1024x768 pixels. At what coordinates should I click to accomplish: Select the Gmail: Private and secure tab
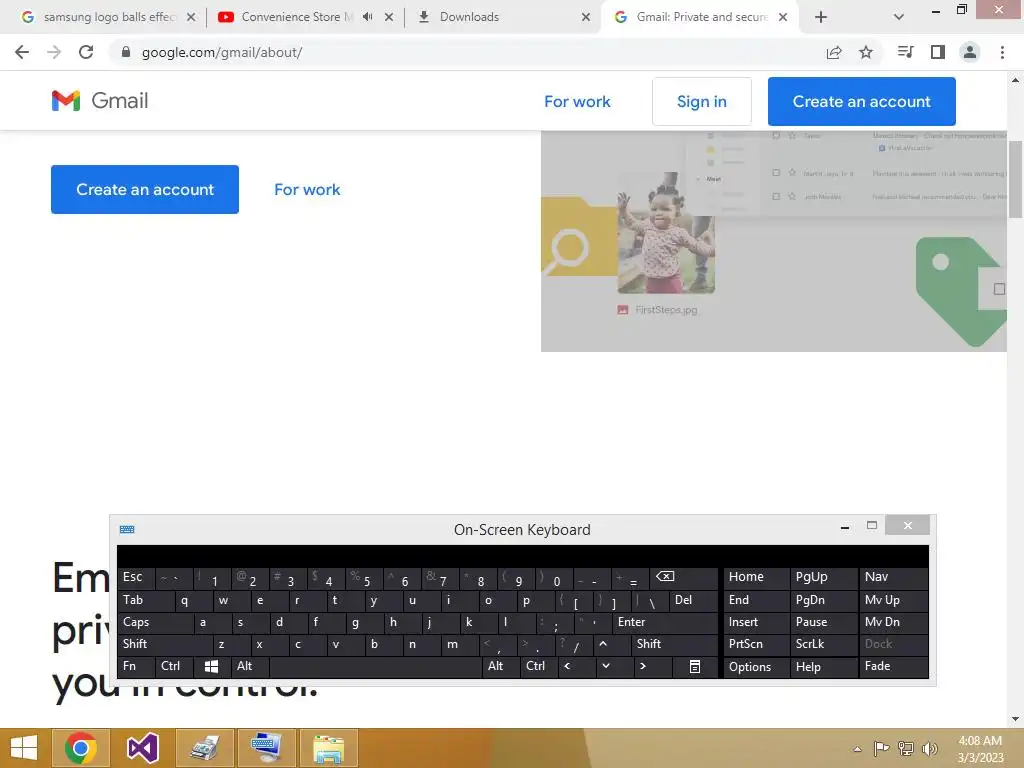(701, 17)
